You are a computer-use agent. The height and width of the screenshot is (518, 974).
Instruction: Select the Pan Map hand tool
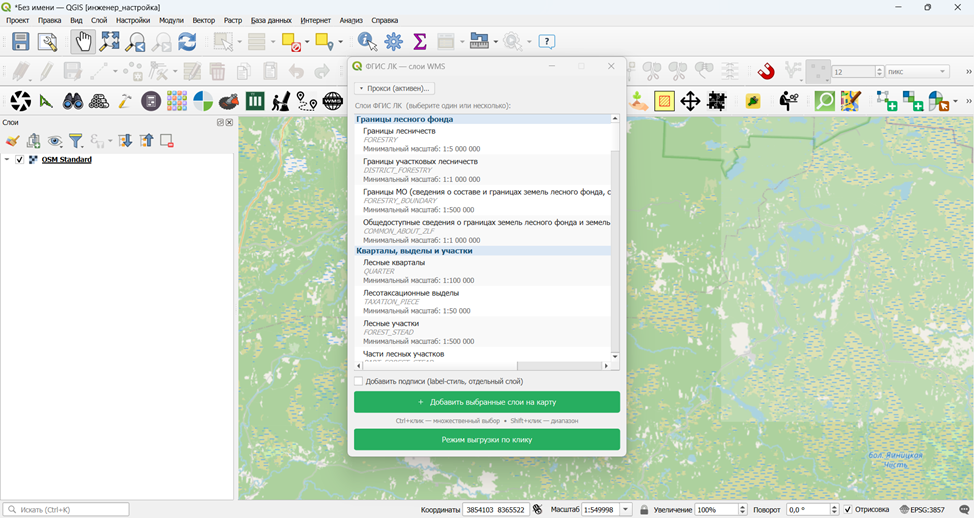click(83, 42)
